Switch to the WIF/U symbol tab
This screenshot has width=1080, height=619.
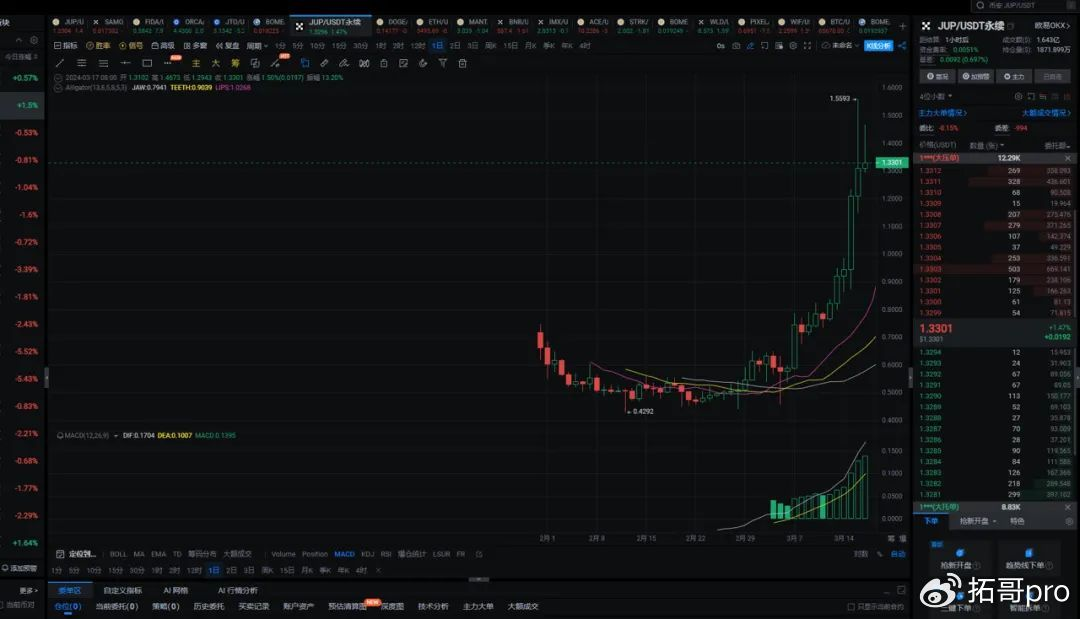tap(795, 26)
